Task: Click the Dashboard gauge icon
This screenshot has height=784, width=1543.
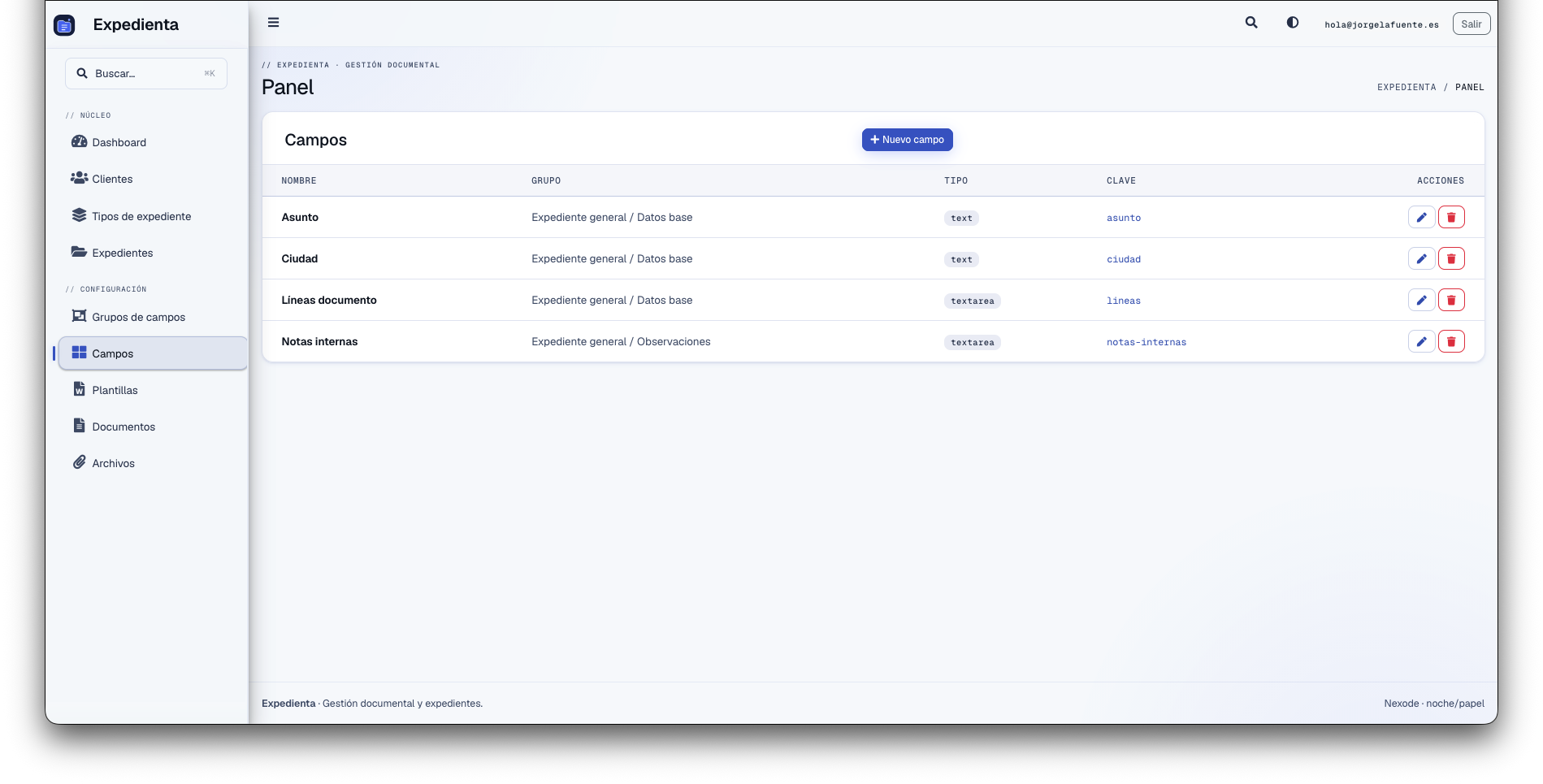Action: 79,141
